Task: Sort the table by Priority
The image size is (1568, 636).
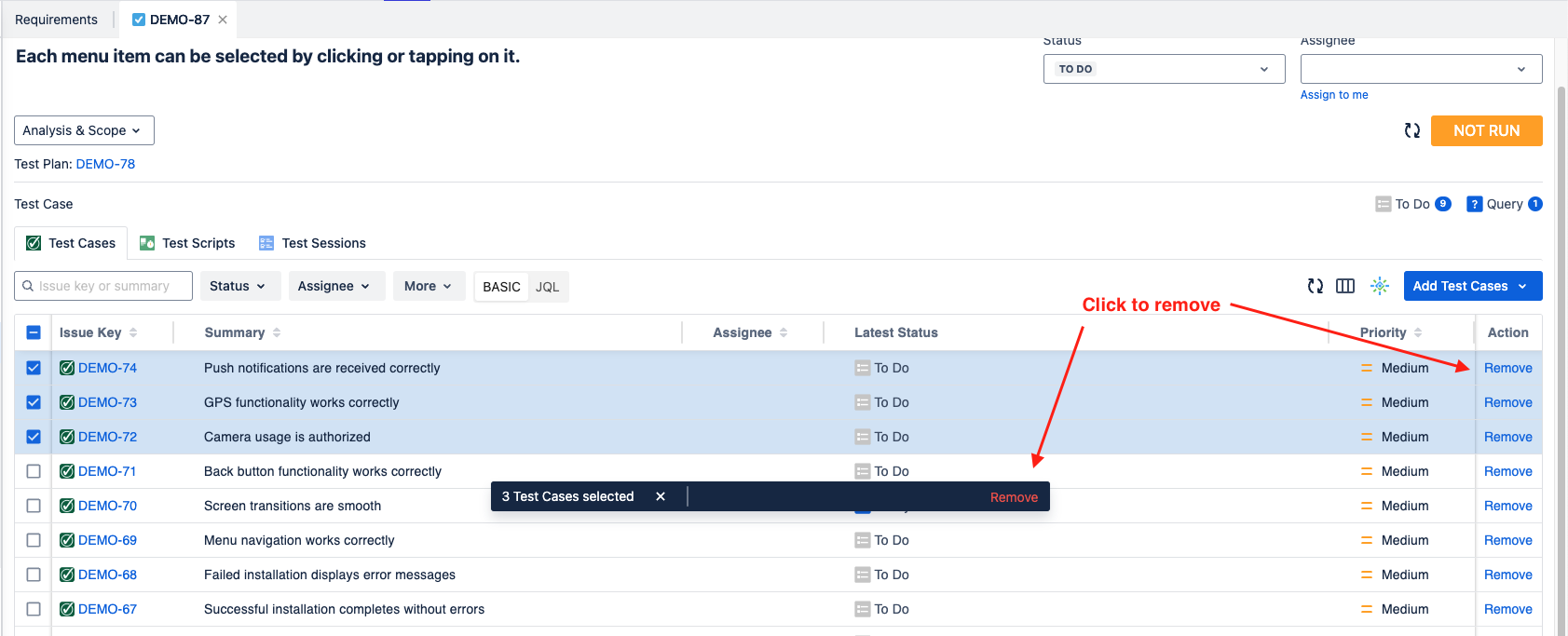Action: [x=1417, y=332]
